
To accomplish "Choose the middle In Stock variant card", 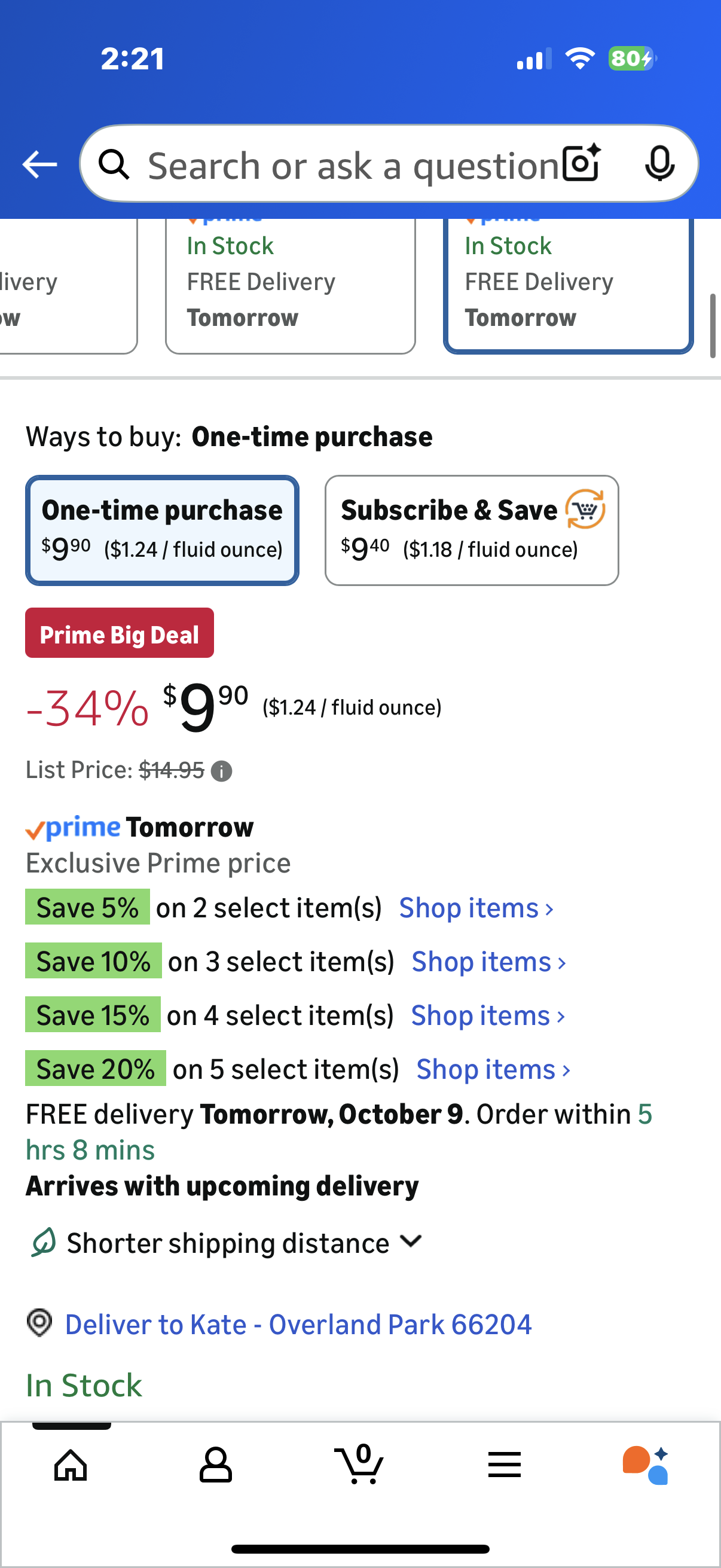I will (290, 283).
